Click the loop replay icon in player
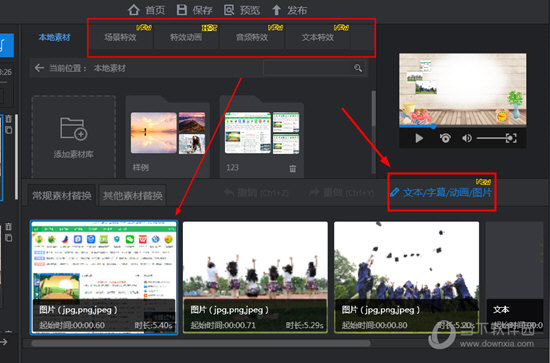This screenshot has width=550, height=363. click(x=445, y=138)
